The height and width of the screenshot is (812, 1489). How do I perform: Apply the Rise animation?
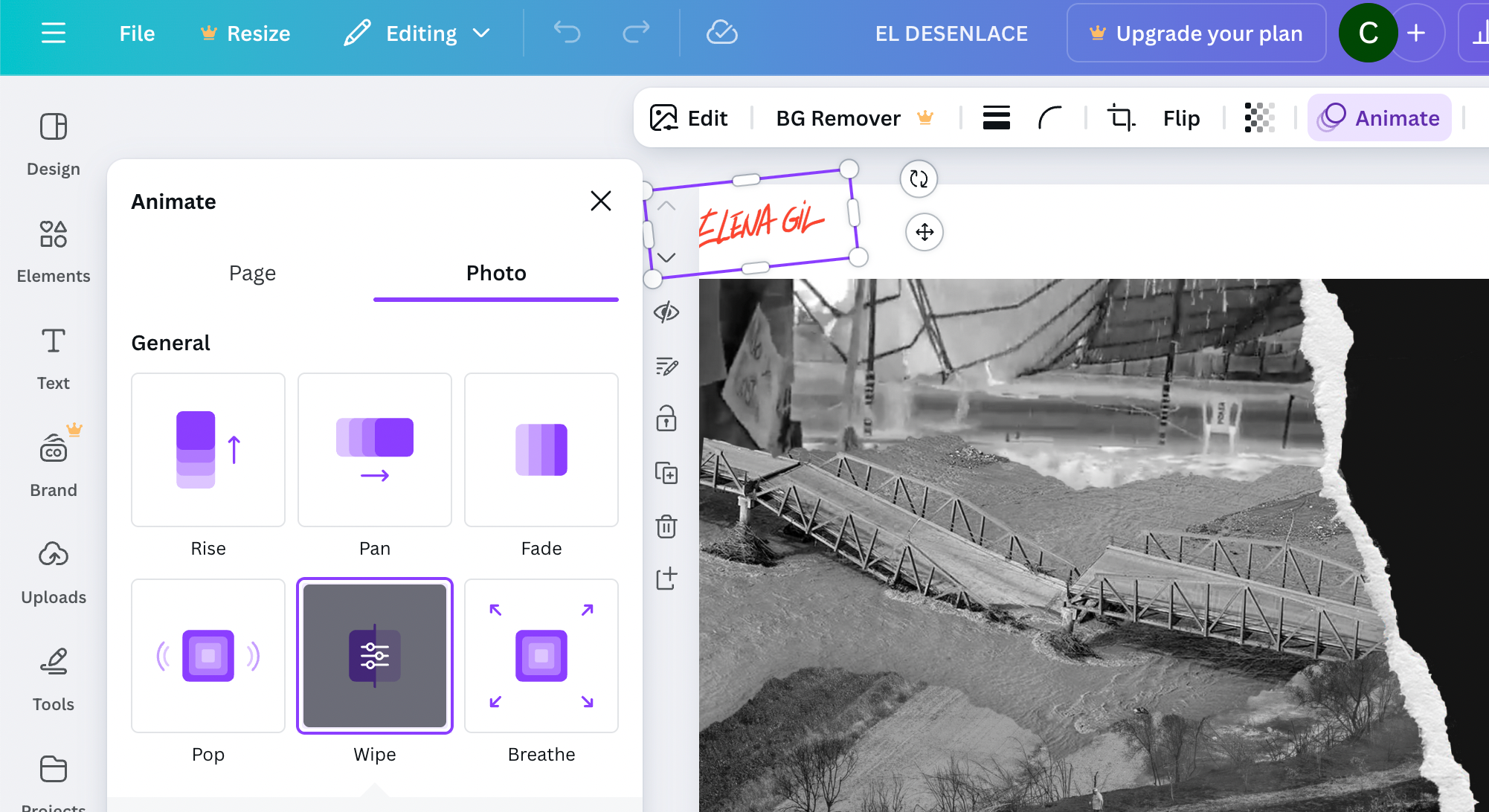pyautogui.click(x=208, y=450)
